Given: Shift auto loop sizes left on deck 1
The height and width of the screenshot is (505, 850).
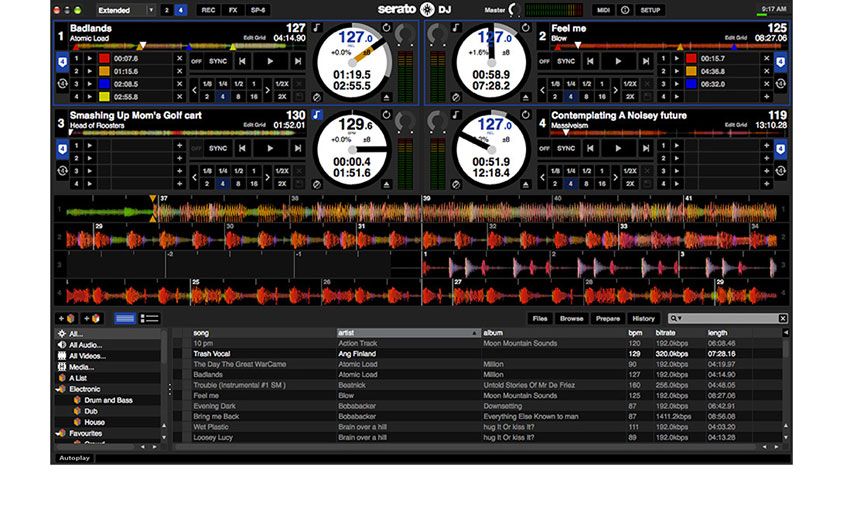Looking at the screenshot, I should point(195,90).
